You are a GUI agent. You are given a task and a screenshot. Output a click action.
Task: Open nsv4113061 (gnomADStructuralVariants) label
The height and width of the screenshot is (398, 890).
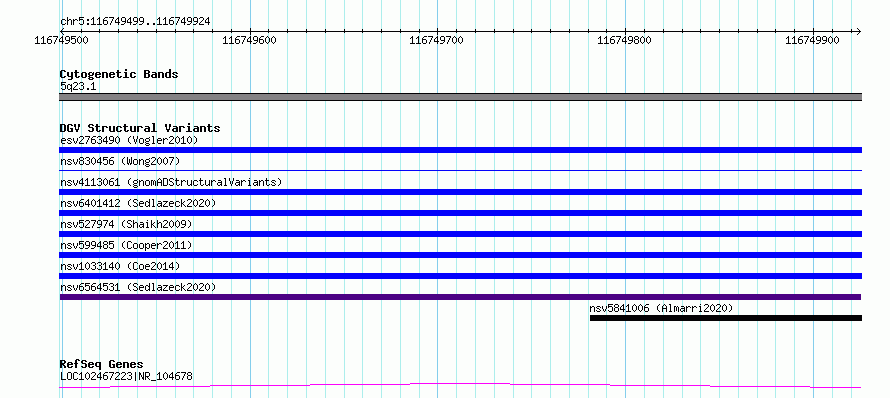(x=171, y=182)
